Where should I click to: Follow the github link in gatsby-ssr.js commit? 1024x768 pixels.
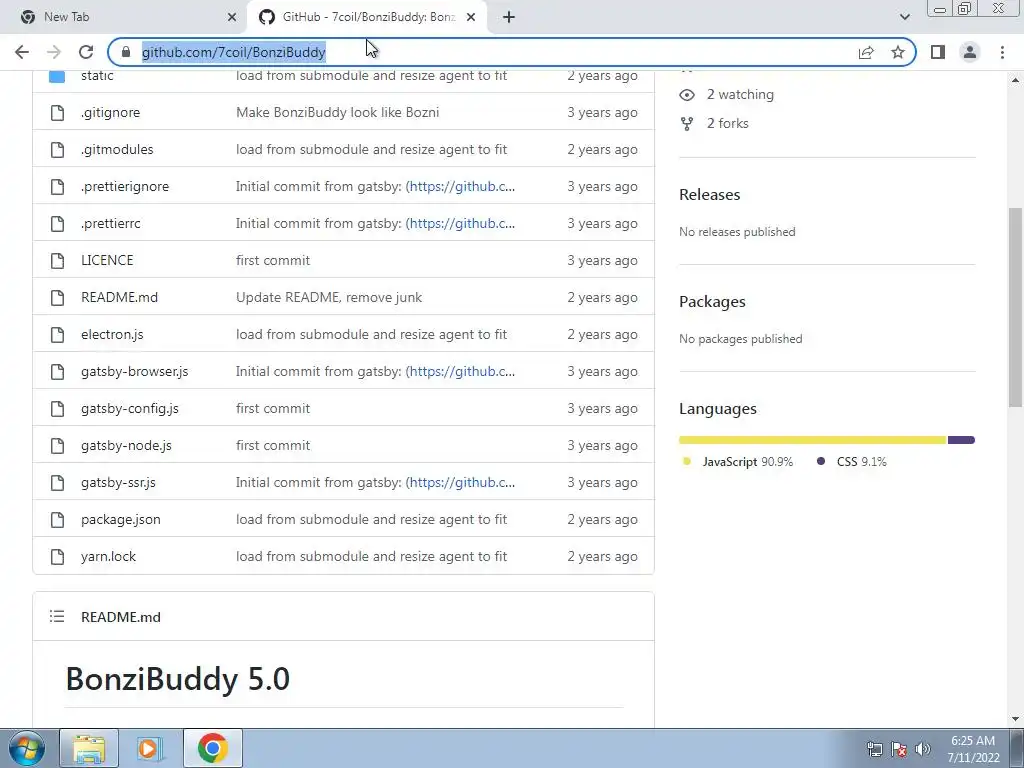coord(462,483)
